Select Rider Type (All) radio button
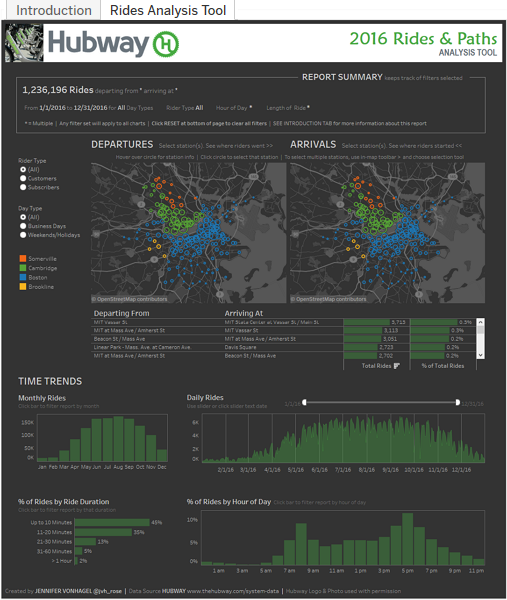This screenshot has height=600, width=507. tap(23, 170)
